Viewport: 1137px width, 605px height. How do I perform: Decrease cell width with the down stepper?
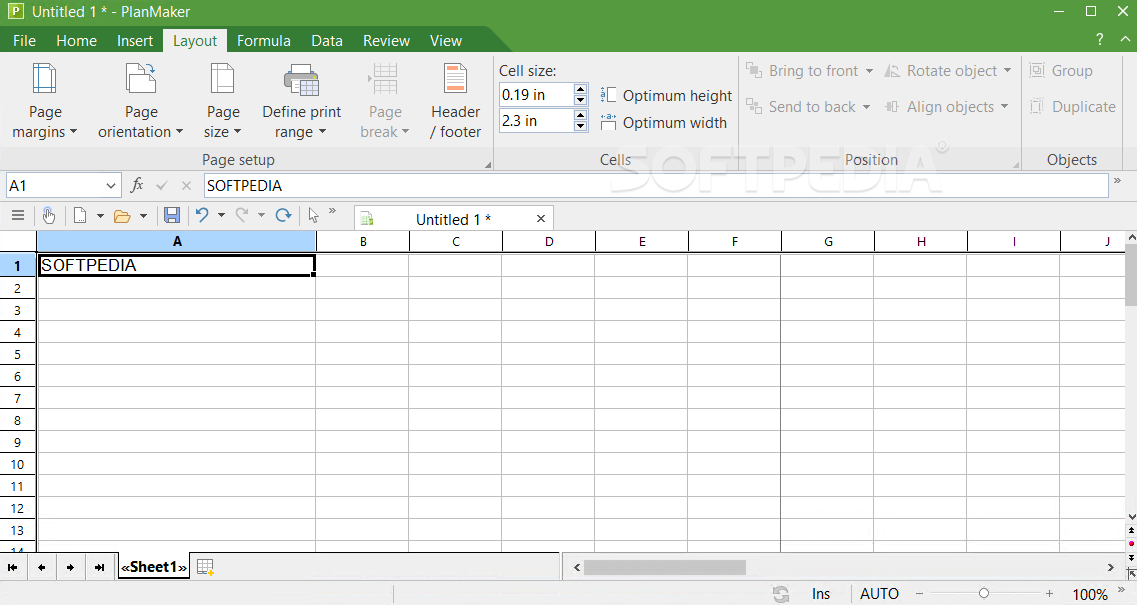click(x=580, y=126)
